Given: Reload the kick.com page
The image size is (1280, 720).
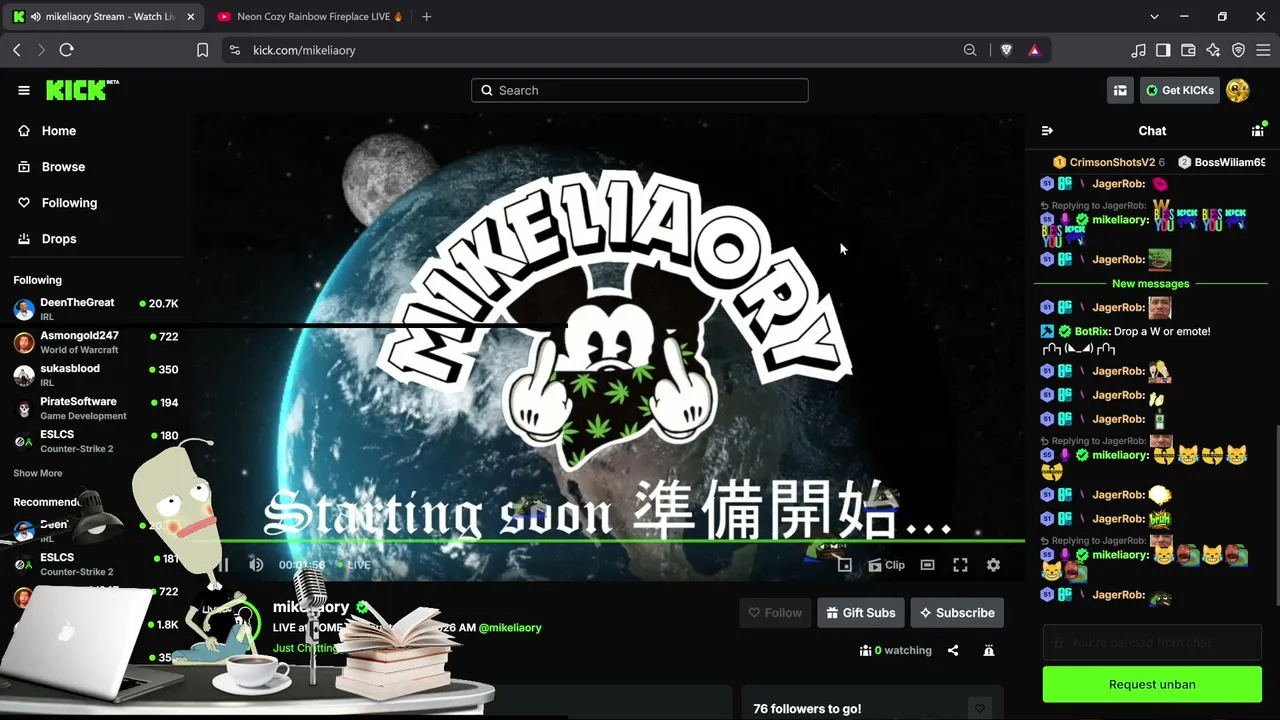Looking at the screenshot, I should 66,50.
